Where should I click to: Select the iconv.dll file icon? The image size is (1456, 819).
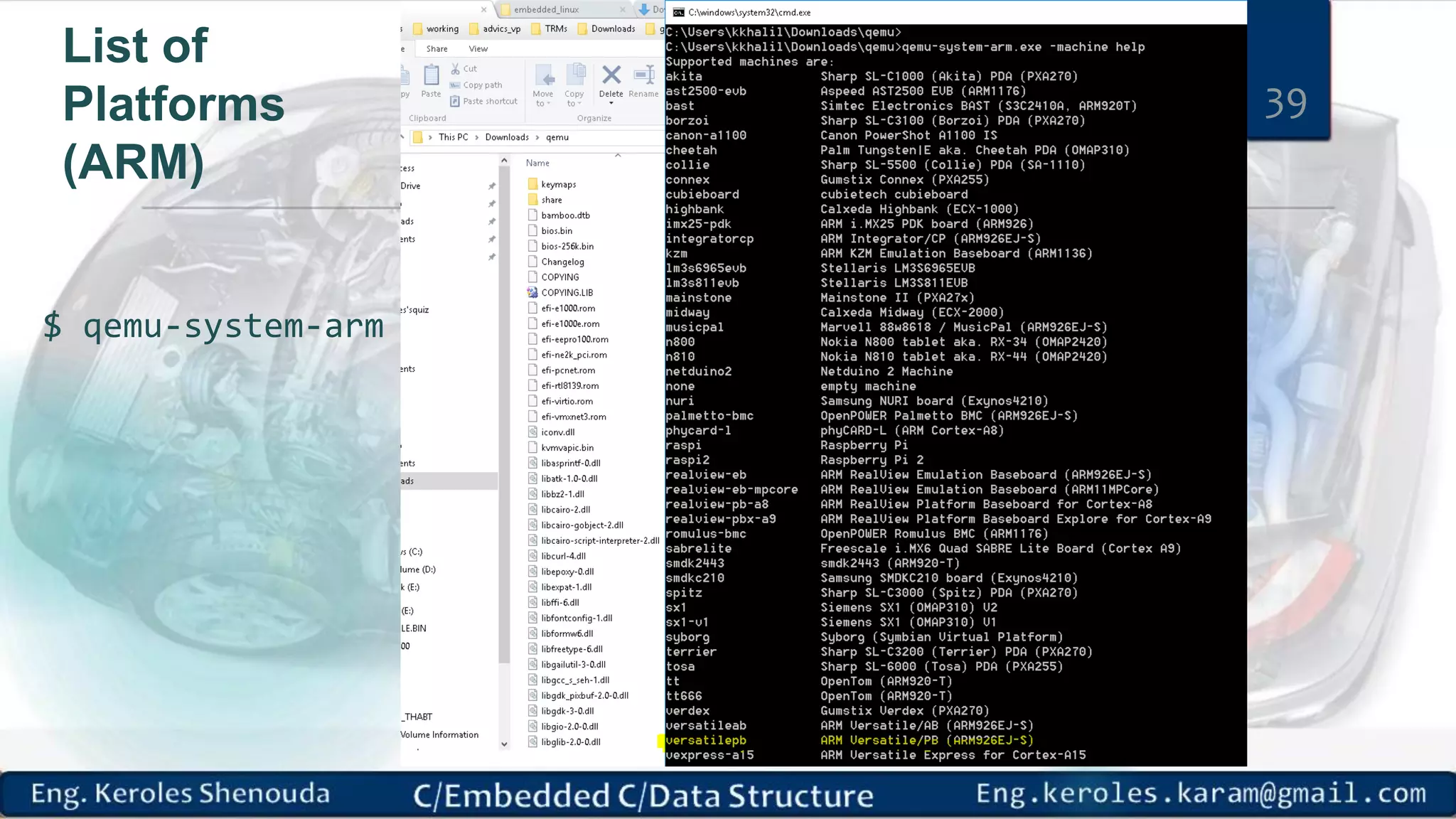[533, 432]
